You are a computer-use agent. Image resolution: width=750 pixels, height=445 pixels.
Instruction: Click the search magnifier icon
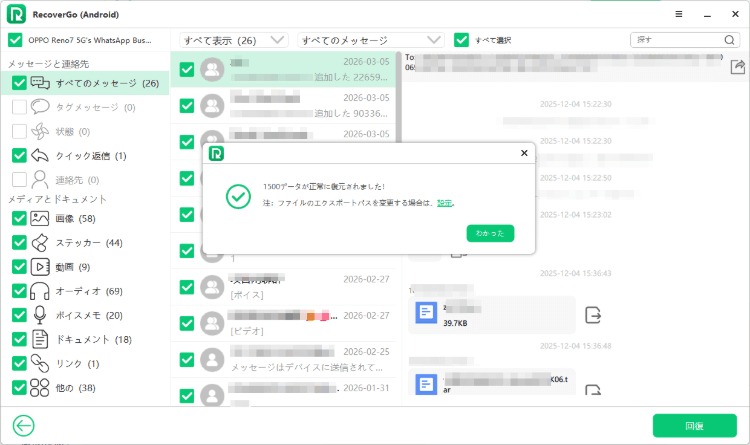[729, 40]
